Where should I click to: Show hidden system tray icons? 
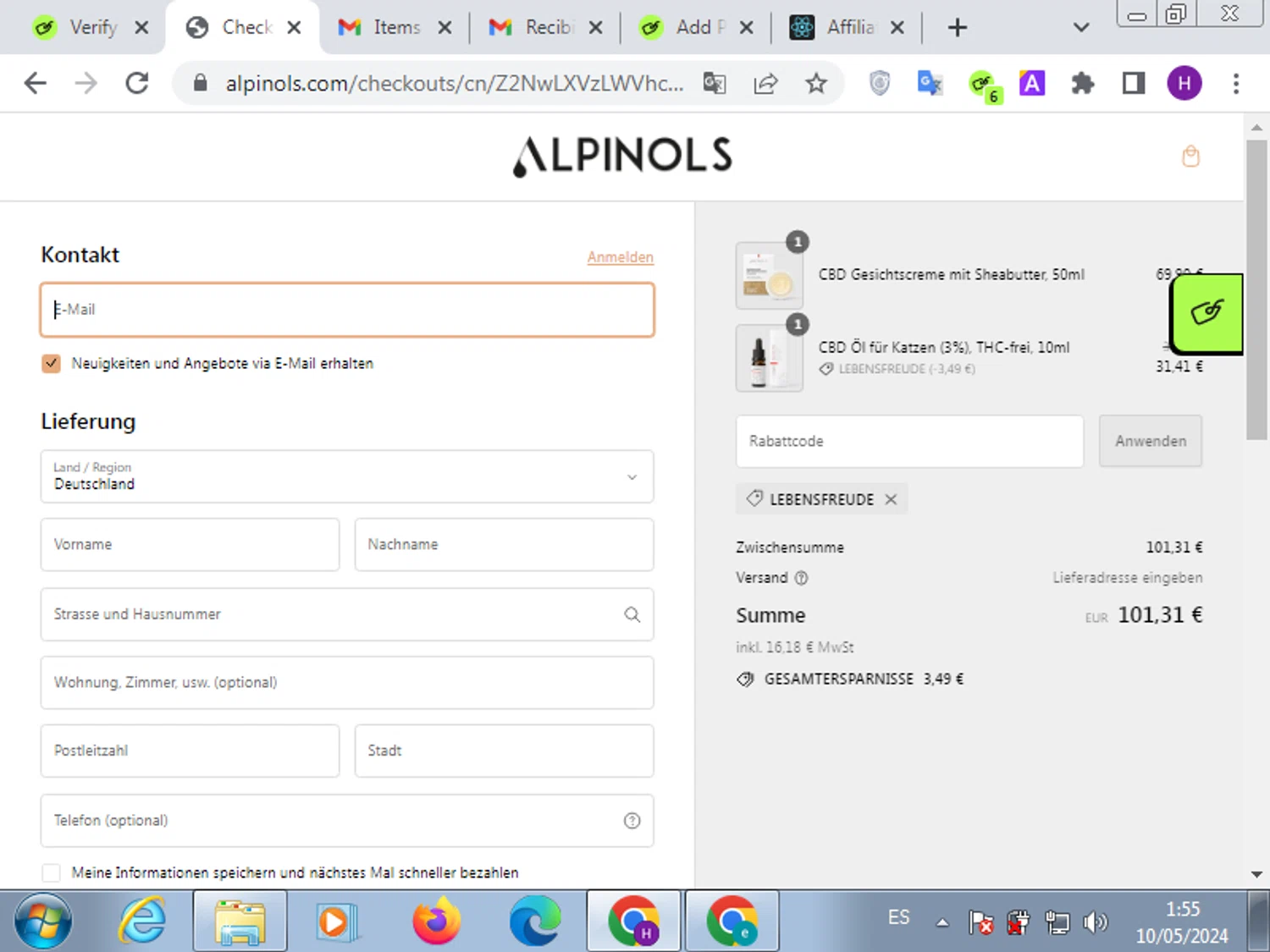(x=941, y=922)
